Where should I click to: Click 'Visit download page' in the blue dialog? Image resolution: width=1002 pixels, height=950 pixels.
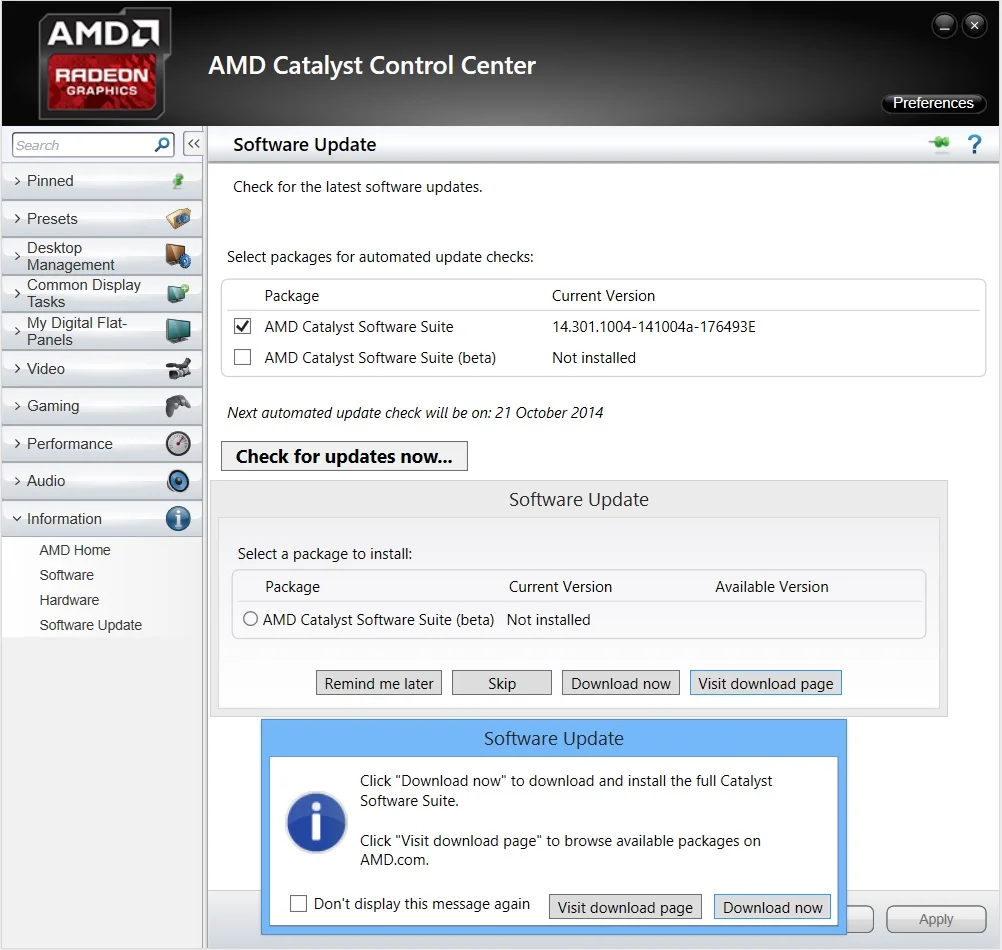[625, 907]
